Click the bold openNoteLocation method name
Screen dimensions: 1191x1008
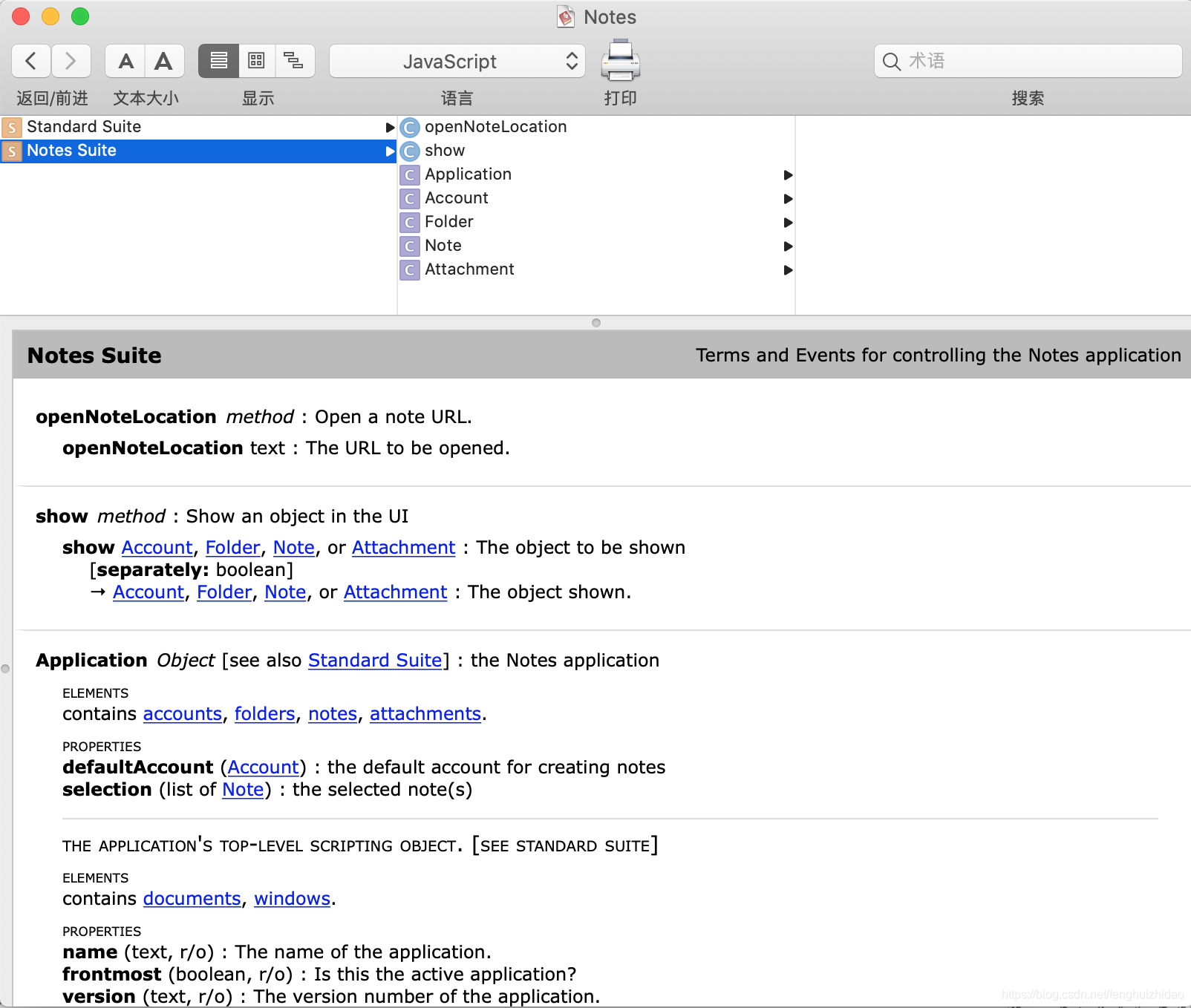click(x=126, y=417)
